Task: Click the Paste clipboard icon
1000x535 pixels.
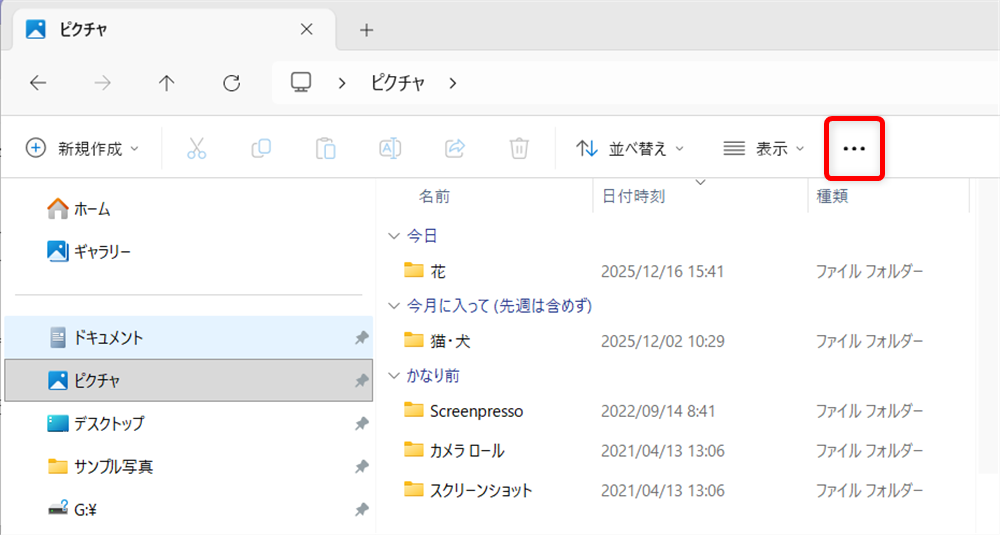Action: [325, 149]
